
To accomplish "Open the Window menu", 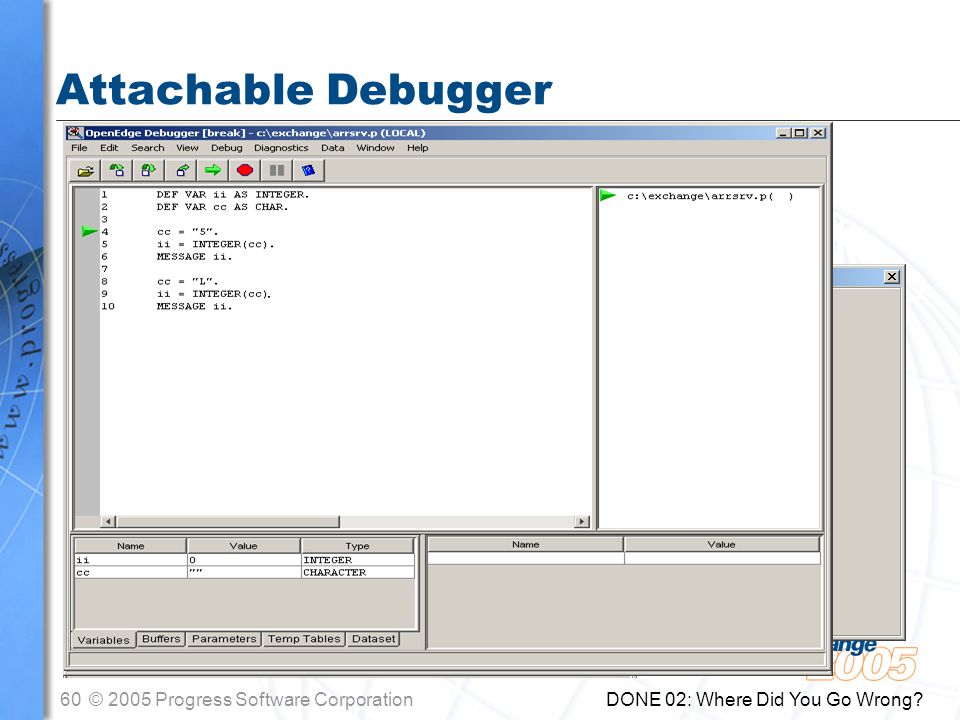I will pos(375,148).
